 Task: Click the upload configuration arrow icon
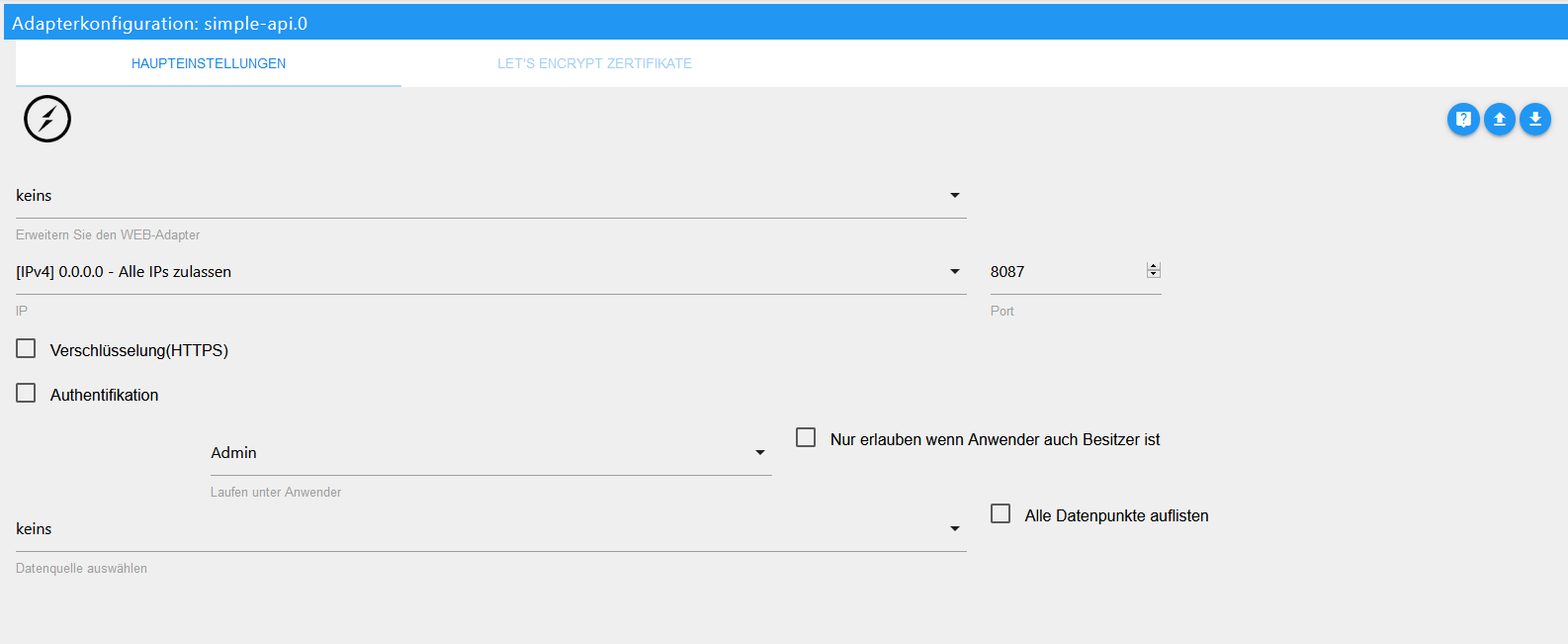(1499, 120)
